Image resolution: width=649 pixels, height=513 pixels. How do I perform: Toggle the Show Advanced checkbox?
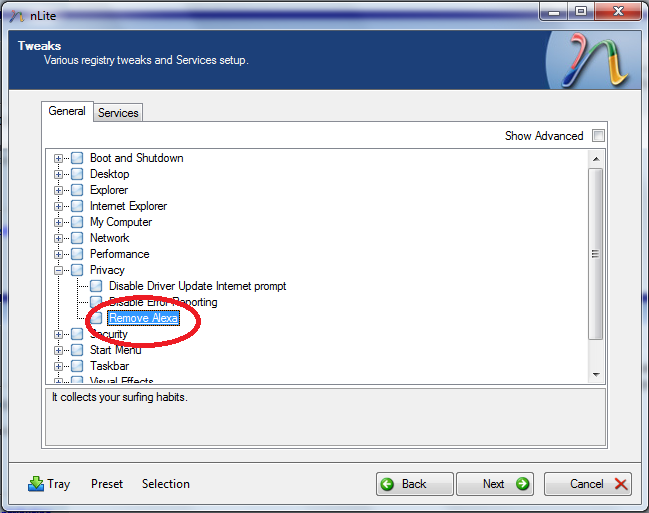[598, 135]
